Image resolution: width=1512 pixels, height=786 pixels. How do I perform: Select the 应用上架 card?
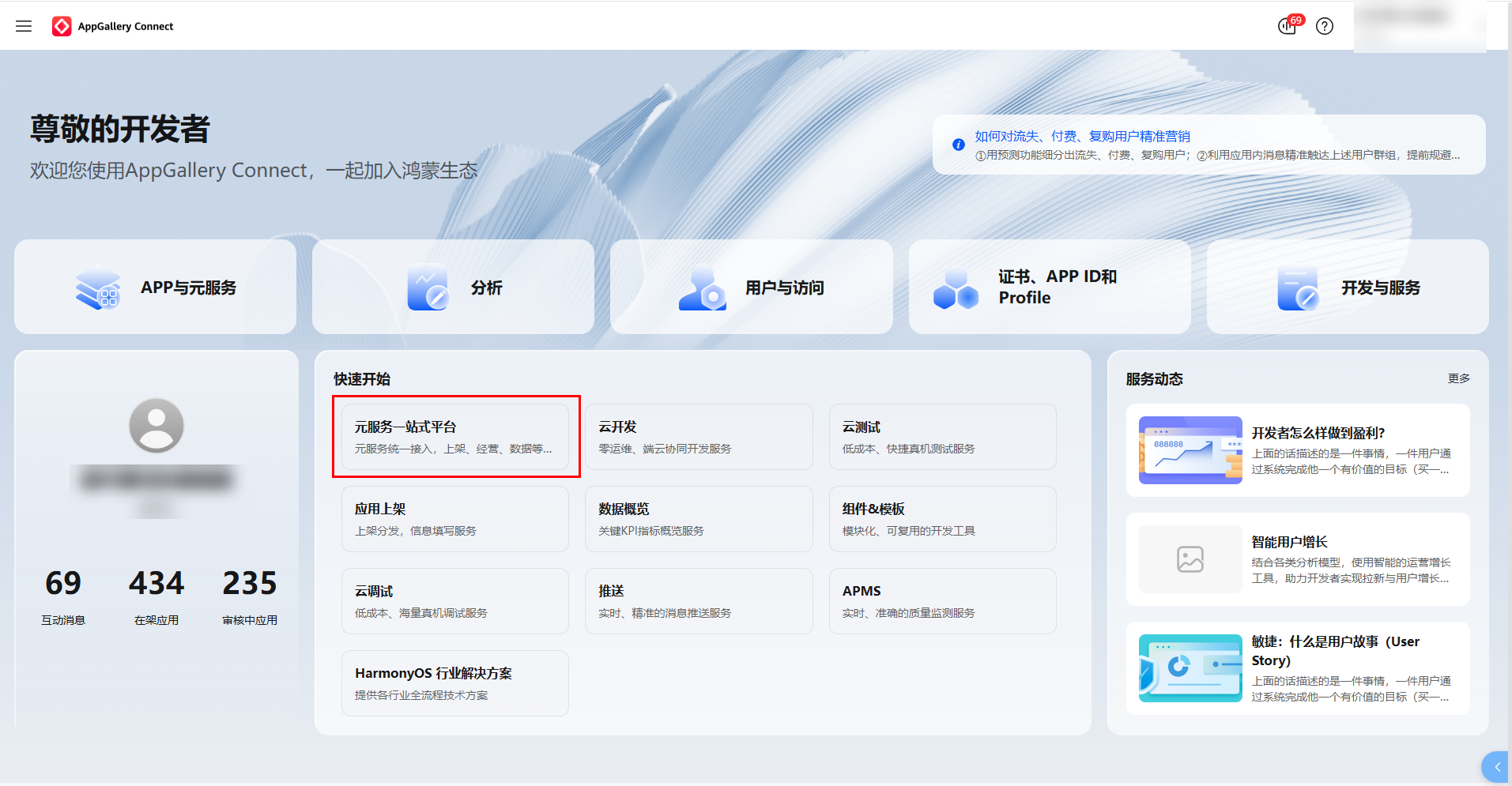tap(455, 519)
